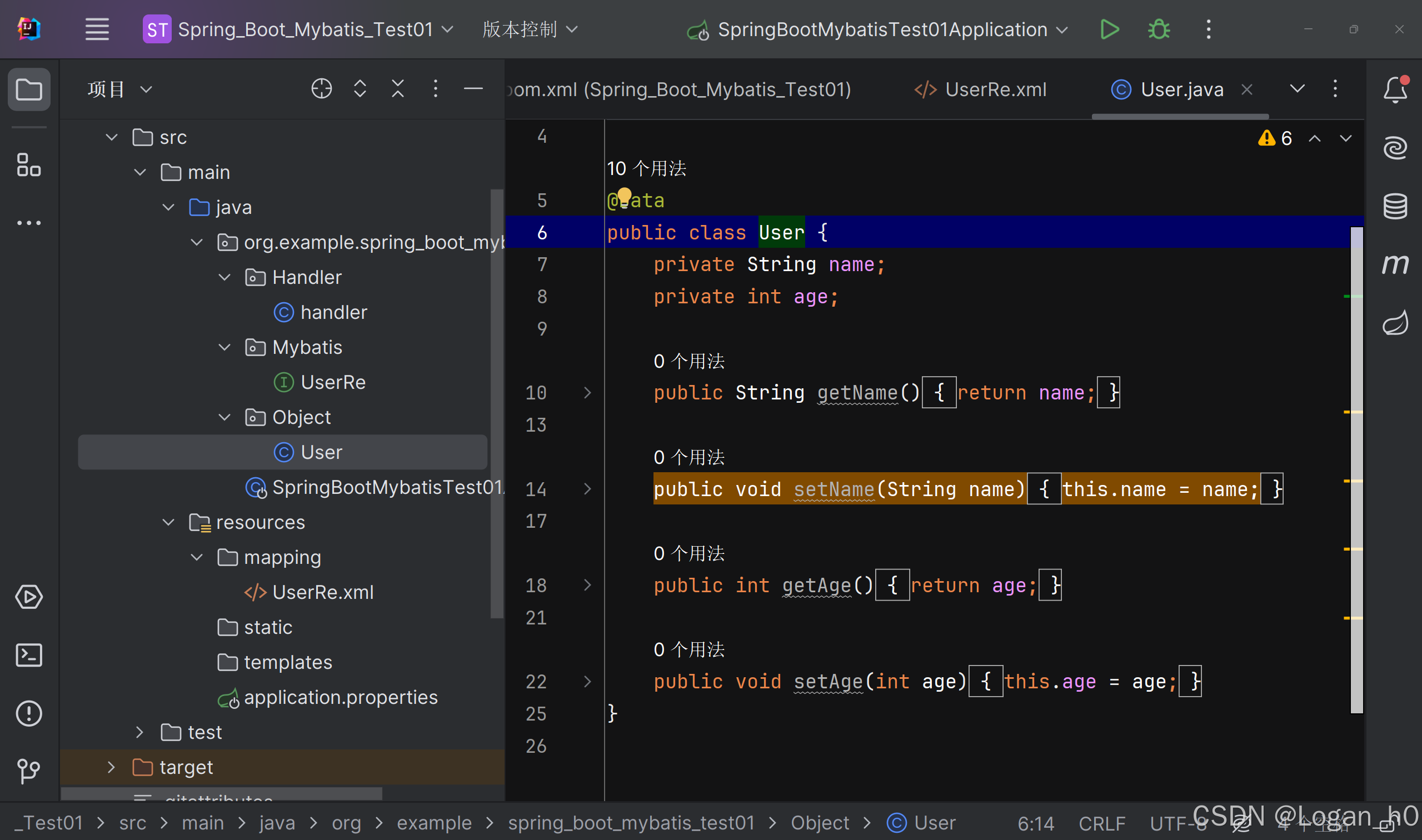
Task: Click the 6 warnings inspection indicator
Action: point(1274,138)
